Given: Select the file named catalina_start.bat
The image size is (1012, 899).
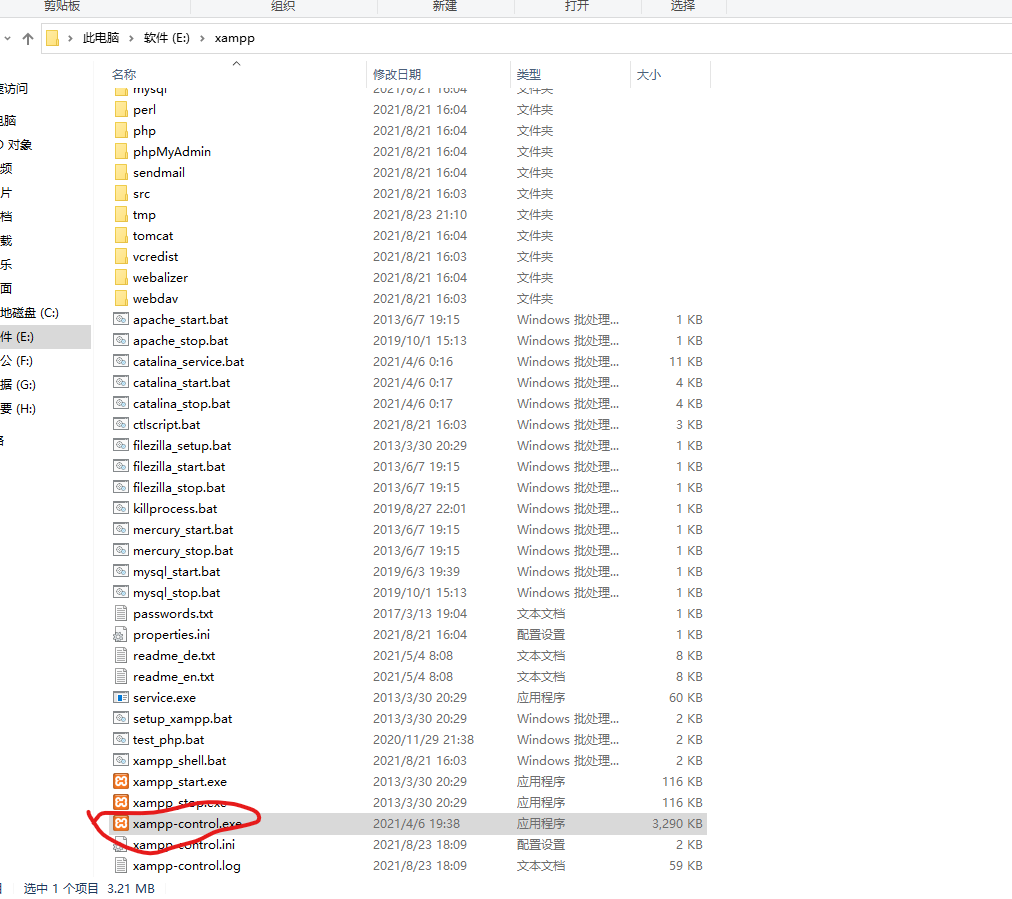Looking at the screenshot, I should click(x=181, y=383).
